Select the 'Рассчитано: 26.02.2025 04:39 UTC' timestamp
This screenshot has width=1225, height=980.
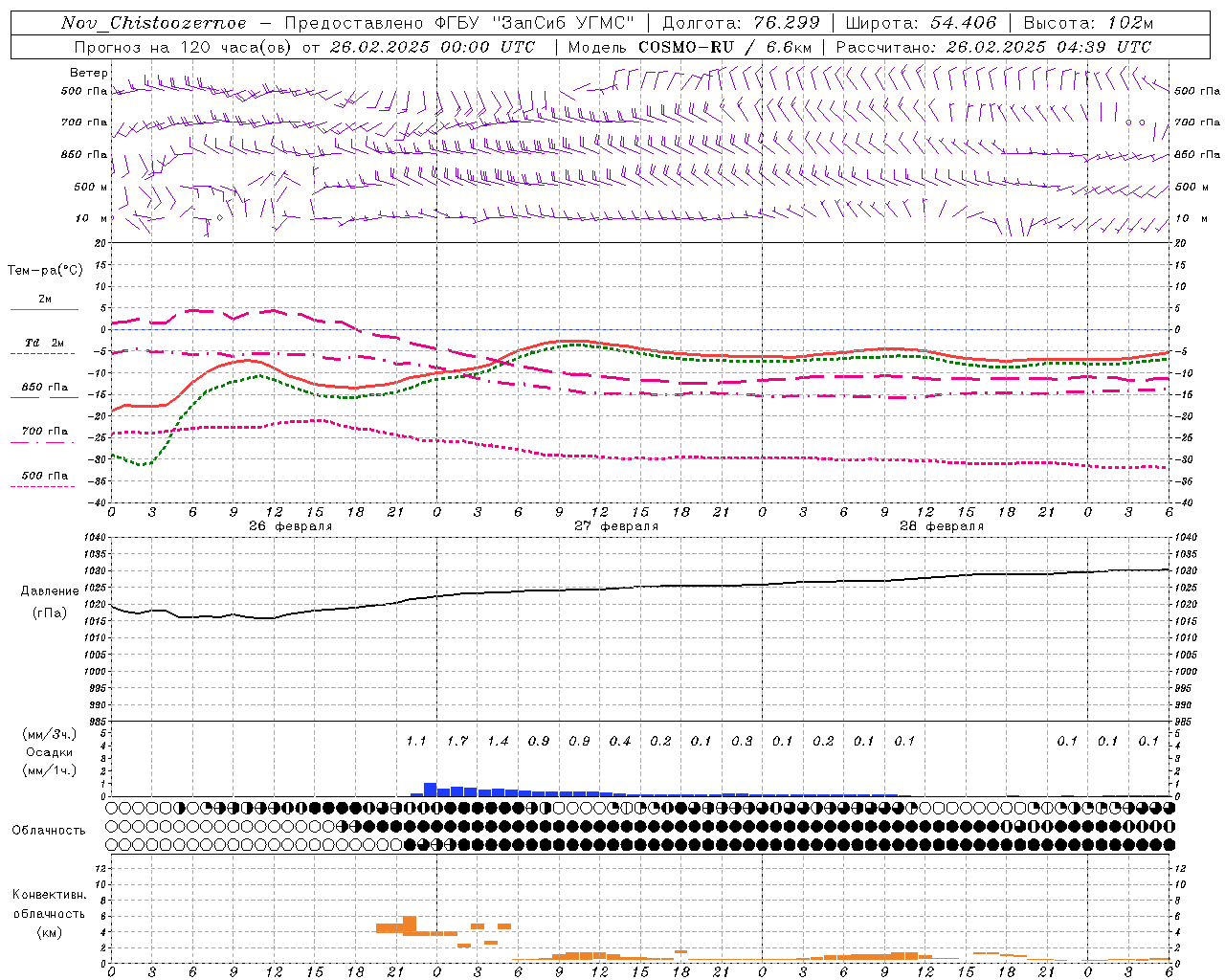tap(993, 47)
